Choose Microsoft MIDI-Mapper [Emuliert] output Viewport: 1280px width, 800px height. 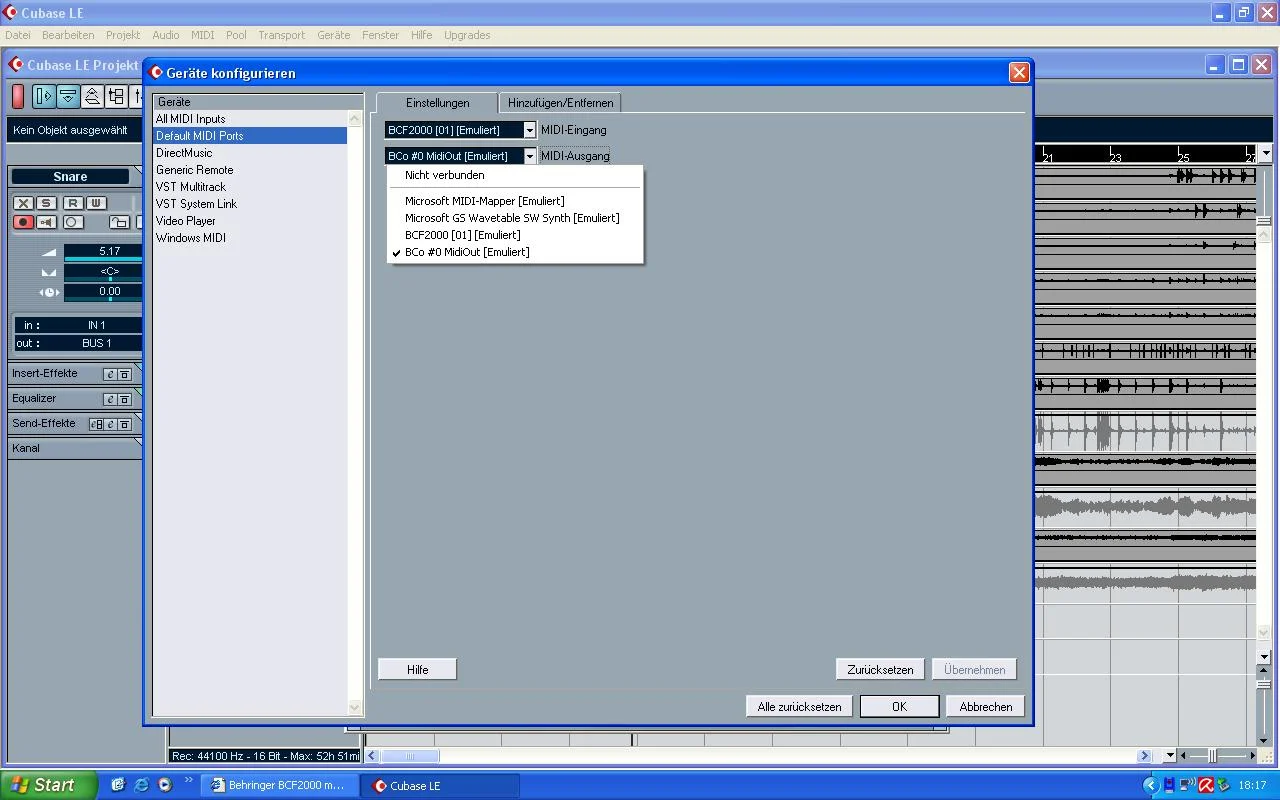(515, 201)
